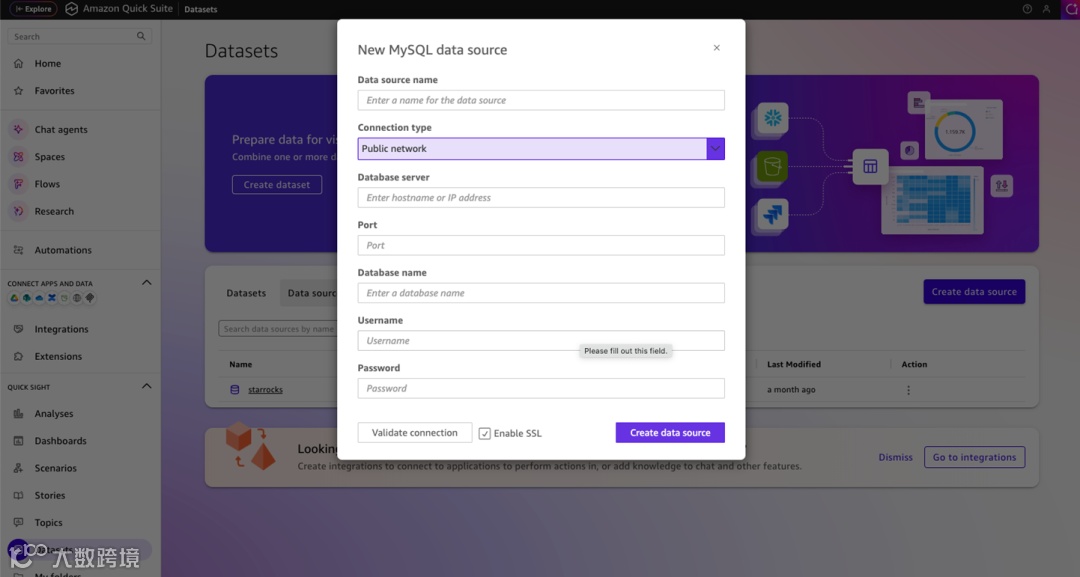1080x577 pixels.
Task: Click the purple chat icon at top right
Action: coord(1071,9)
